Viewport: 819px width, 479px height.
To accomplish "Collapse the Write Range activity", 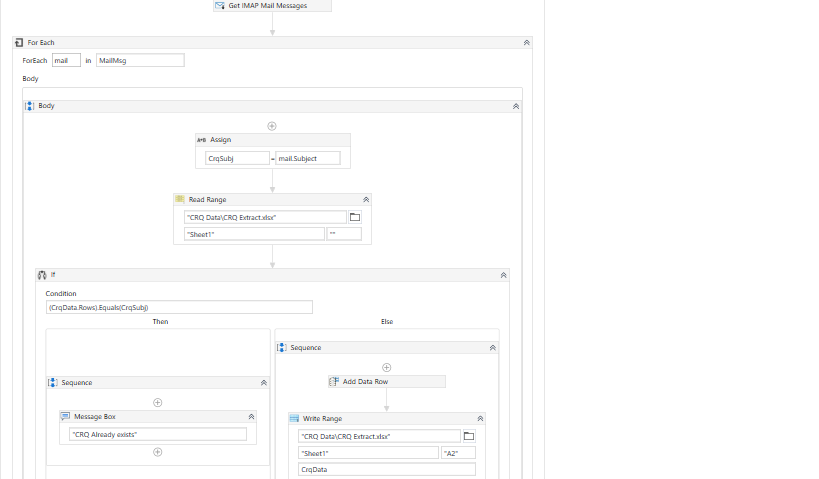I will 481,419.
